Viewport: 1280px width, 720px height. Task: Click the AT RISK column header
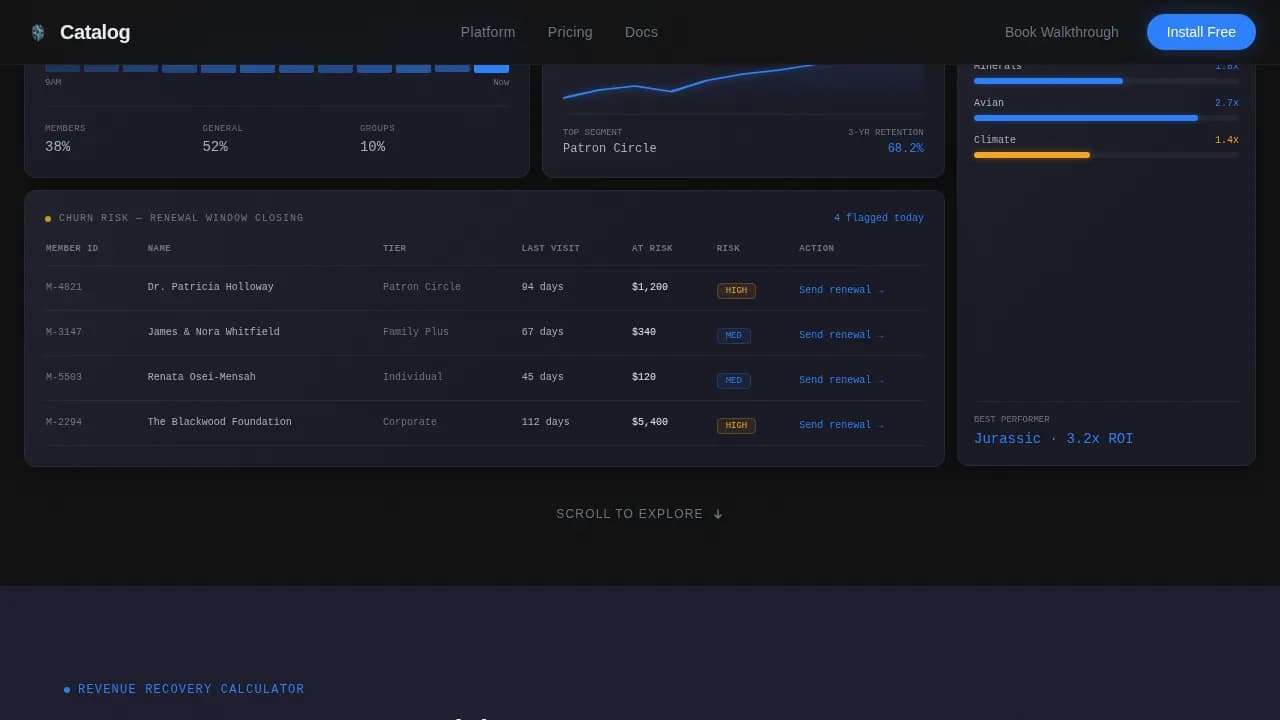point(652,248)
